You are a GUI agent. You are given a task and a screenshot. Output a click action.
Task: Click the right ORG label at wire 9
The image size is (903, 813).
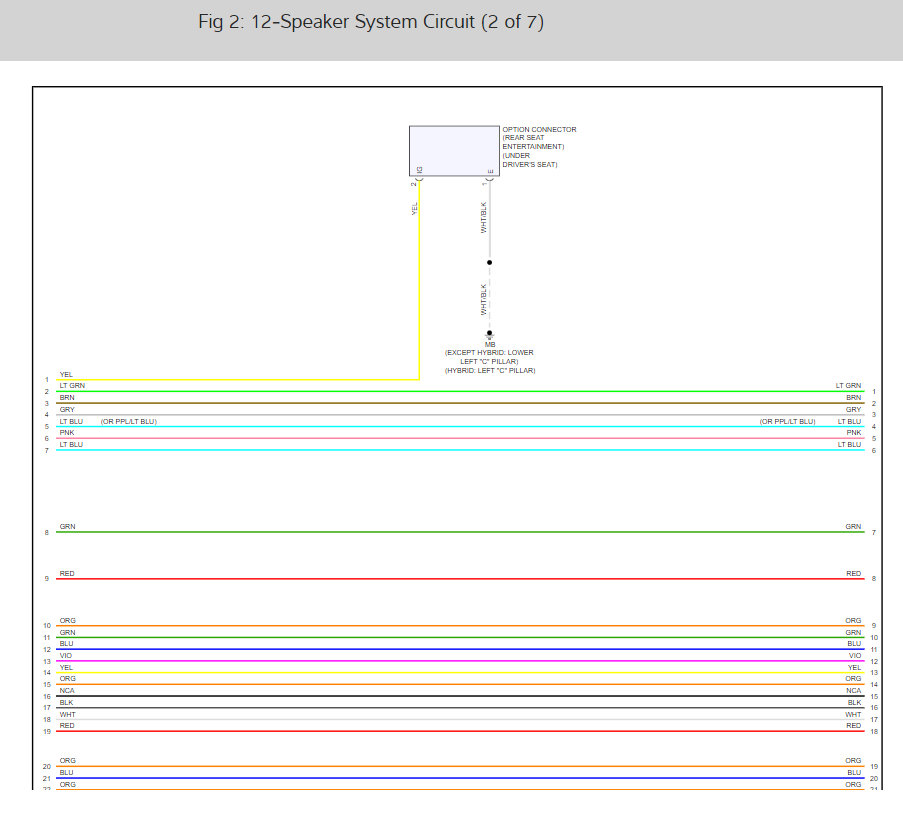click(853, 621)
